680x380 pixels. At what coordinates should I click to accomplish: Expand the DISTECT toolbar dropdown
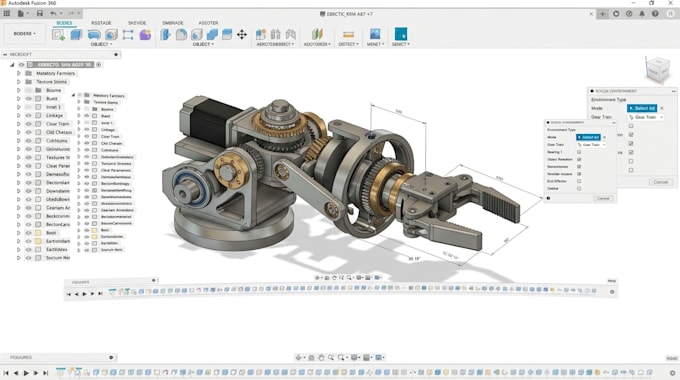click(348, 44)
